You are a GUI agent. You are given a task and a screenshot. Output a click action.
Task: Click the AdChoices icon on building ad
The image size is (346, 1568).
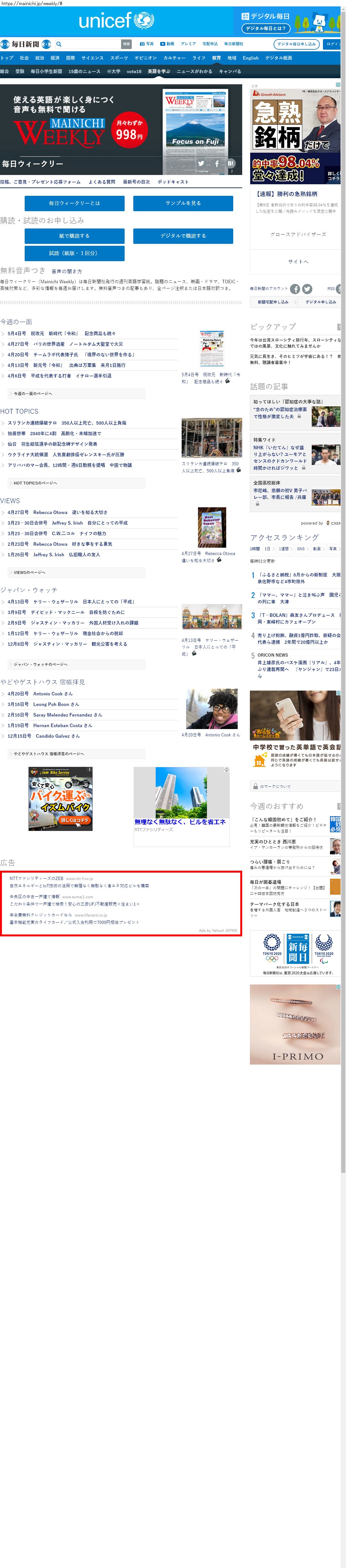[227, 770]
